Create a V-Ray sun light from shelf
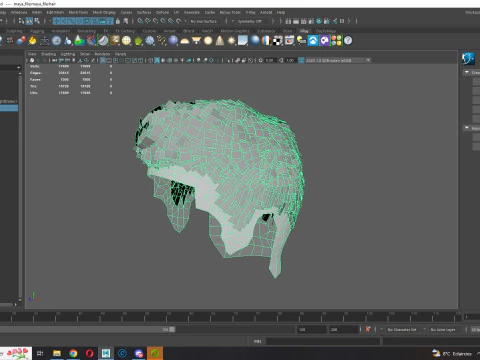Viewport: 480px width, 360px height. click(231, 41)
